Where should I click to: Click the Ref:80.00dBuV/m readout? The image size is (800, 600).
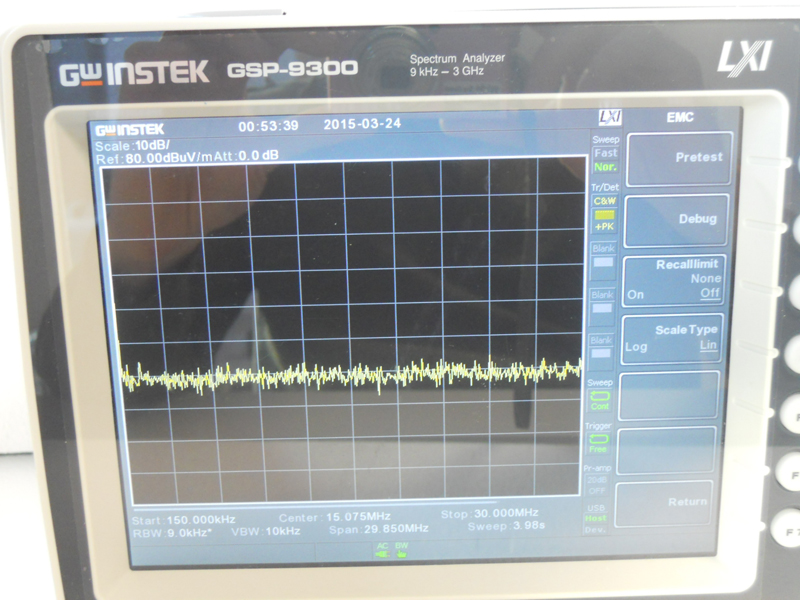(154, 158)
